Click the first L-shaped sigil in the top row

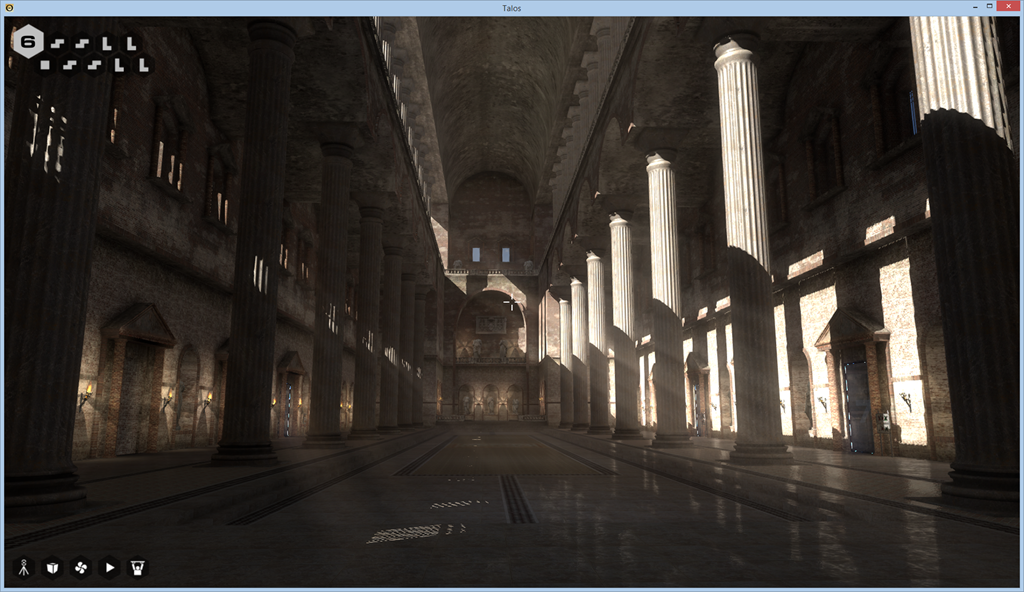coord(107,45)
